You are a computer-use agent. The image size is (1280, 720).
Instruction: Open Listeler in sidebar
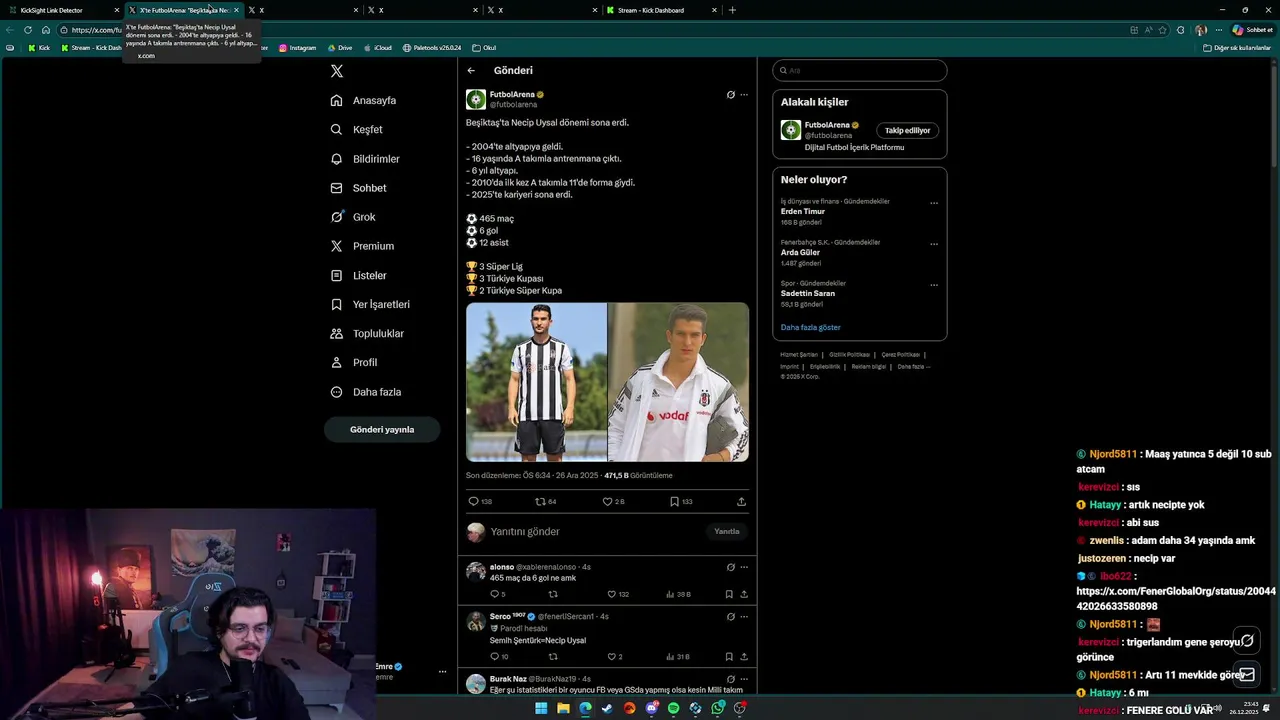[x=358, y=275]
